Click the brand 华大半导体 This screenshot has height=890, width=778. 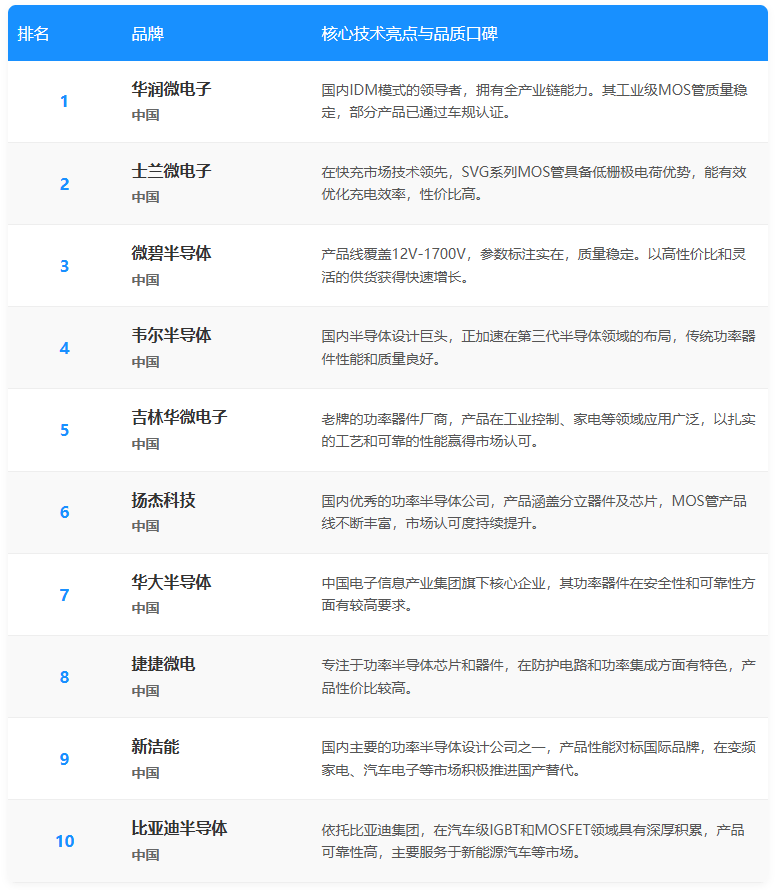(x=171, y=582)
